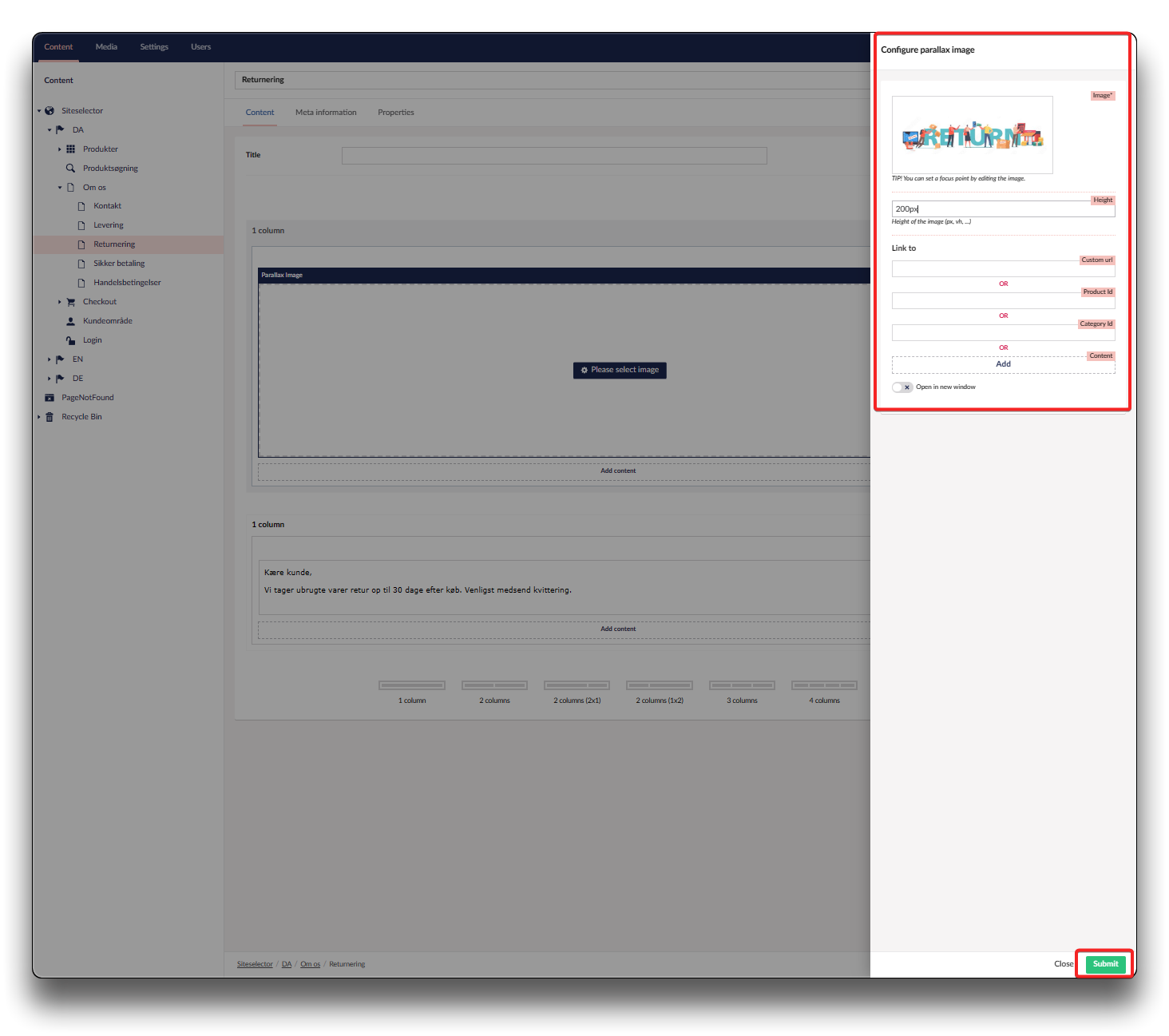Open Om os breadcrumb link
Screen dimensions: 1169x1036
coord(310,965)
